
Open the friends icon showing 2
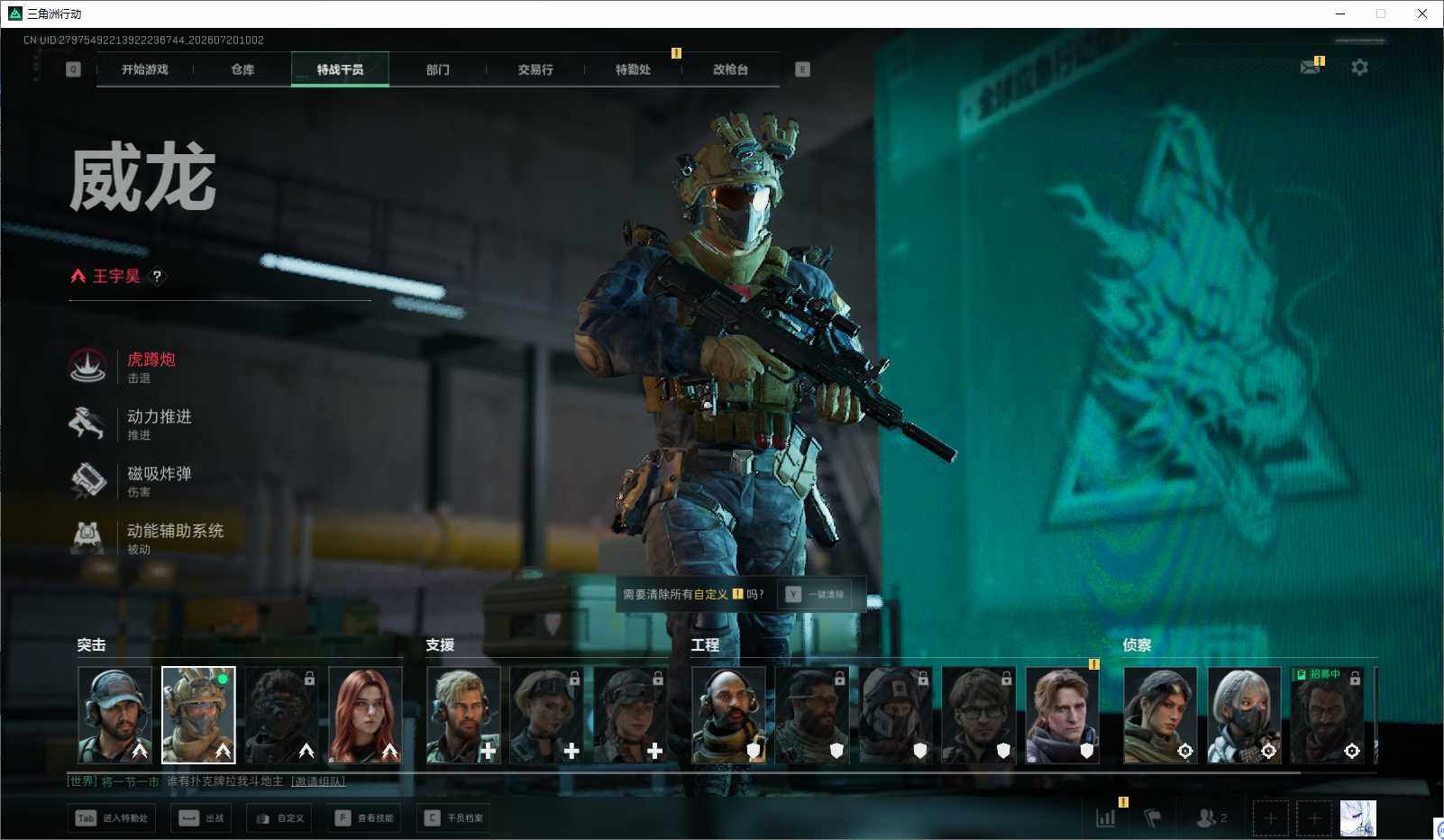(x=1211, y=817)
